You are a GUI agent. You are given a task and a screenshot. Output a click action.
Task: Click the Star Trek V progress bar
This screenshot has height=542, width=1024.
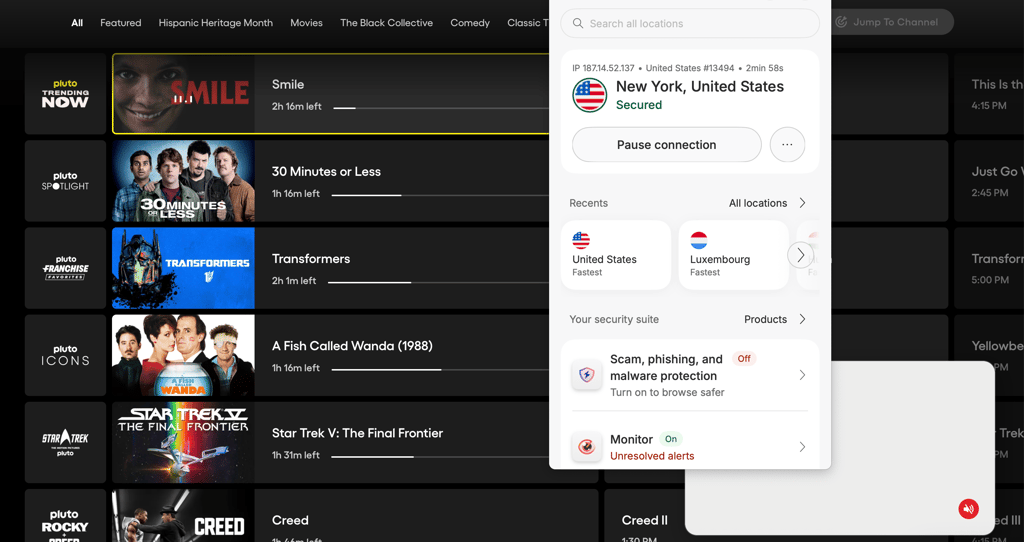[x=440, y=456]
